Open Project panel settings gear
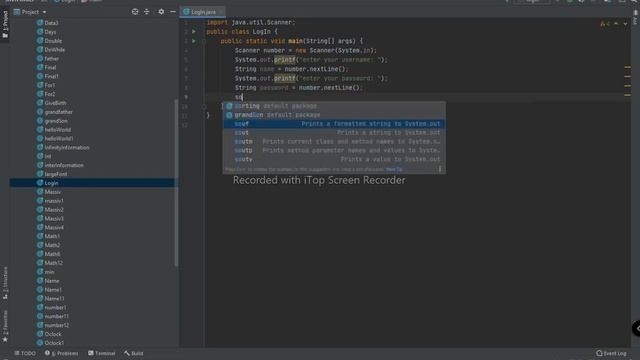640x360 pixels. pyautogui.click(x=161, y=12)
